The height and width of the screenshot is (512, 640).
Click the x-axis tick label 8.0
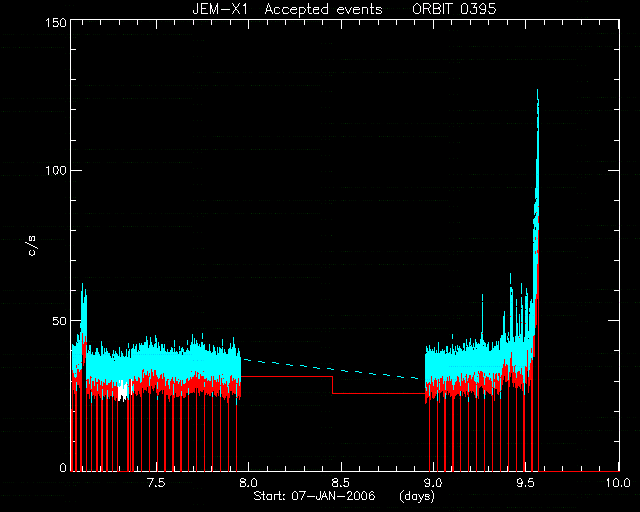(248, 483)
